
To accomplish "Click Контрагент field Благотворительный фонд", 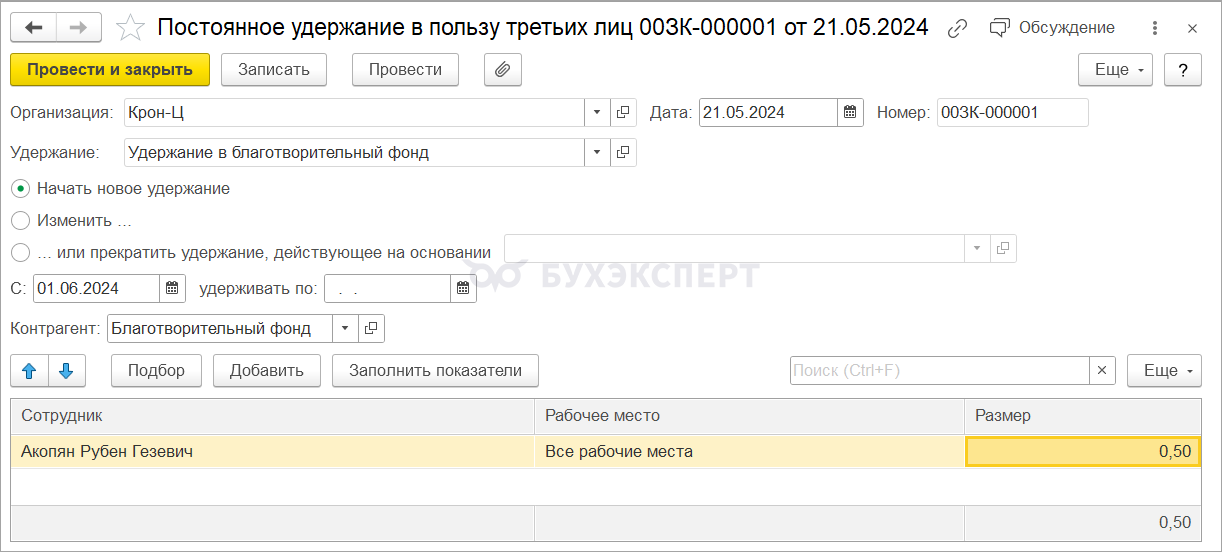I will [219, 328].
